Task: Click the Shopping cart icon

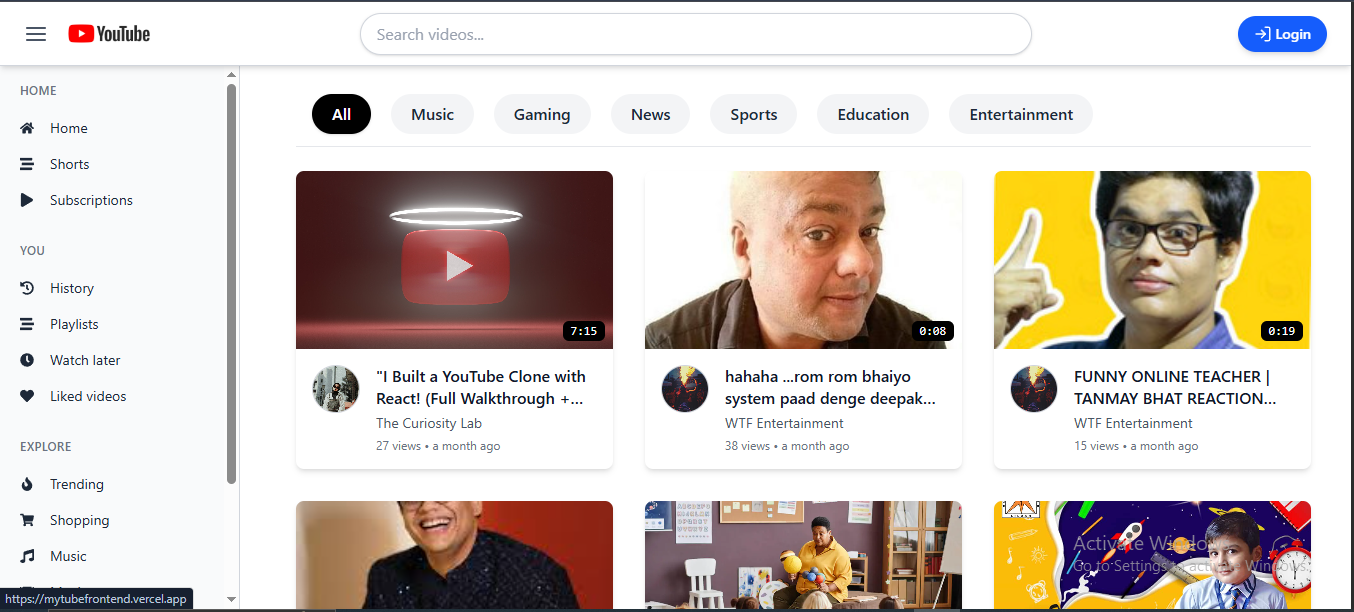Action: [x=27, y=520]
